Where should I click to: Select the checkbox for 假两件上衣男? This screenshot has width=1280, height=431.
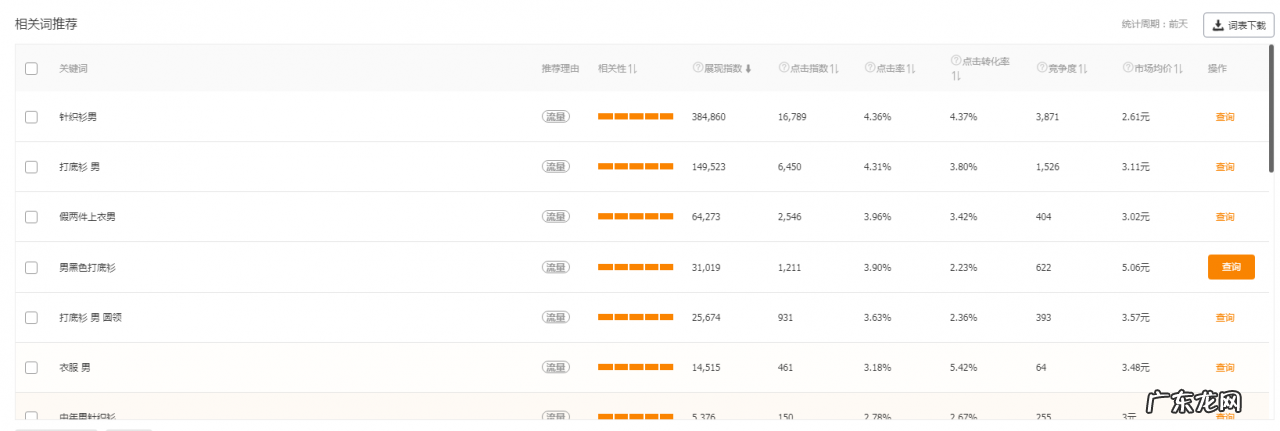tap(31, 217)
